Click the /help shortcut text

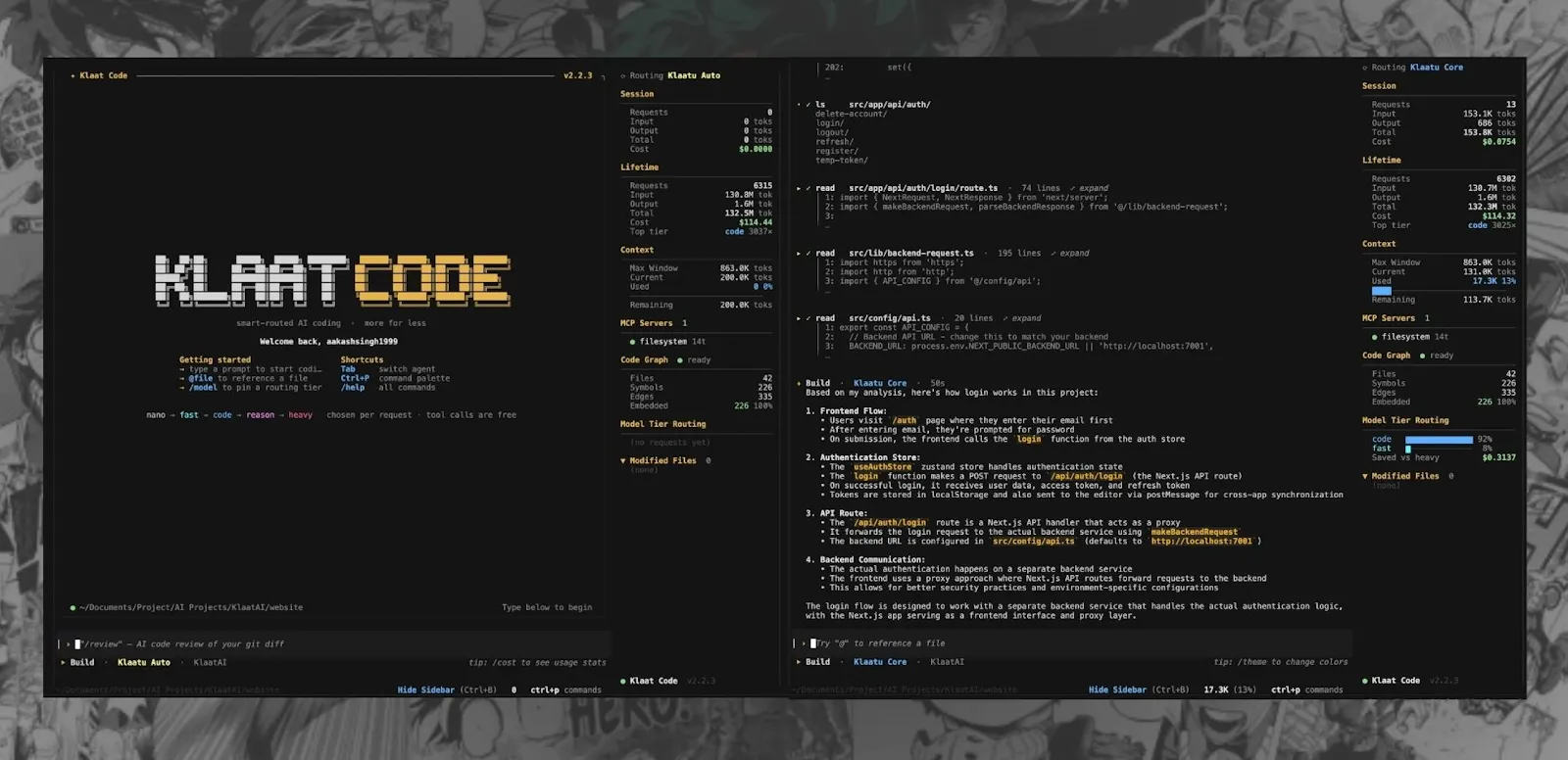(353, 388)
